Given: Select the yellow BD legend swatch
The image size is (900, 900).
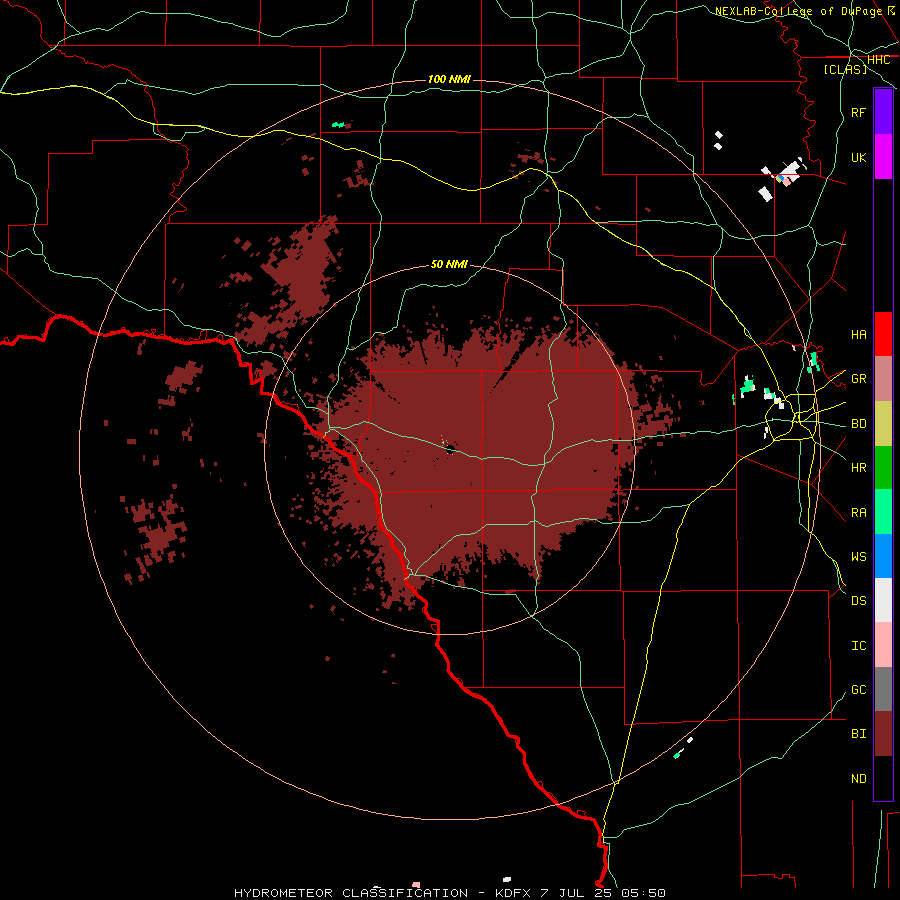Looking at the screenshot, I should (x=883, y=424).
